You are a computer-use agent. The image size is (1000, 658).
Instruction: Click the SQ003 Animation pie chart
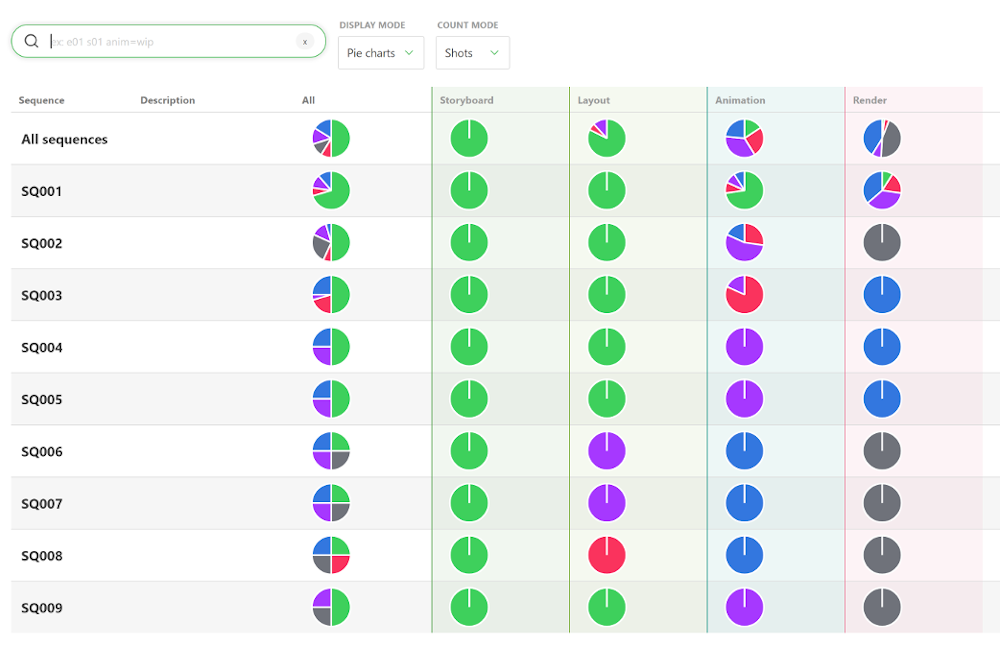click(x=745, y=295)
